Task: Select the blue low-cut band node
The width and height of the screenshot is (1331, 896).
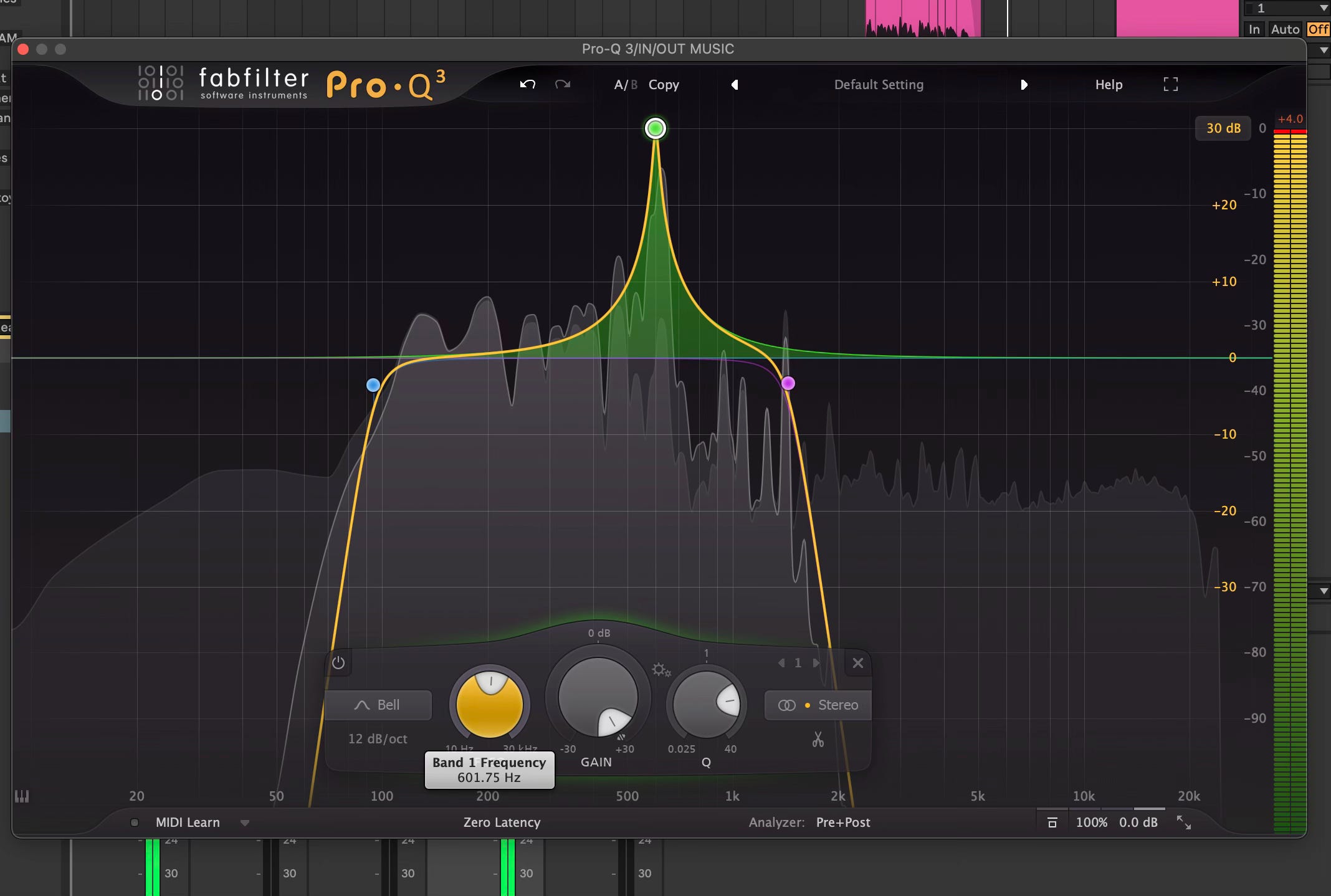Action: coord(373,385)
